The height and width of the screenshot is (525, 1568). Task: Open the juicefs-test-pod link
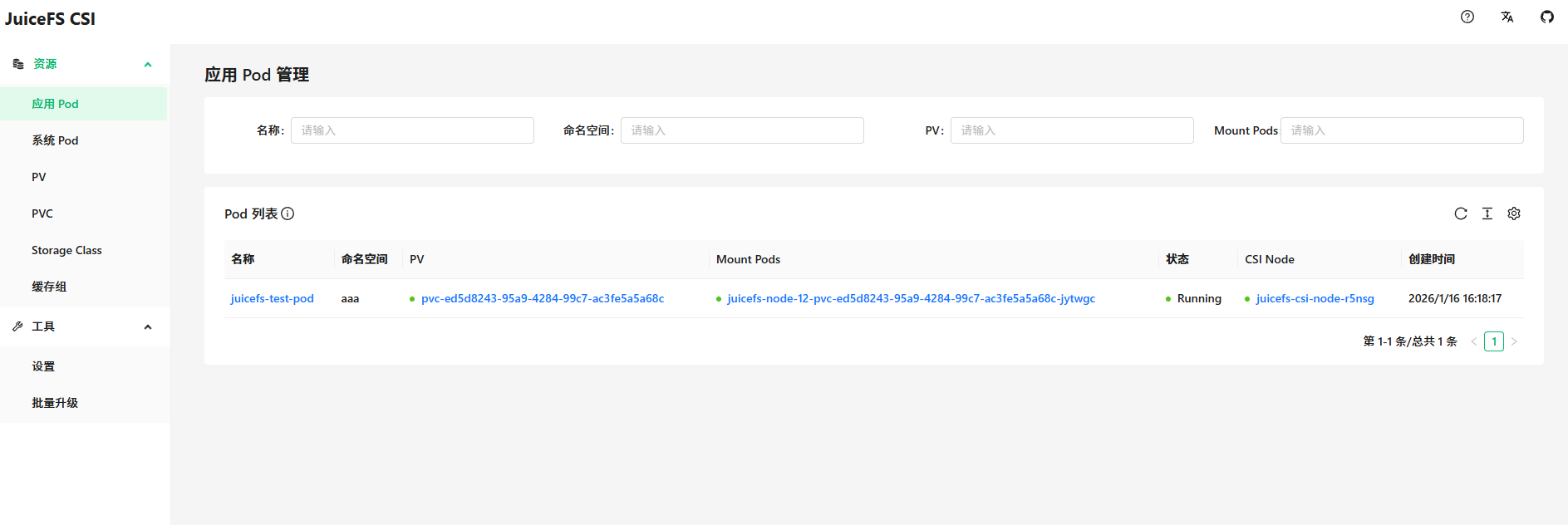click(x=272, y=298)
